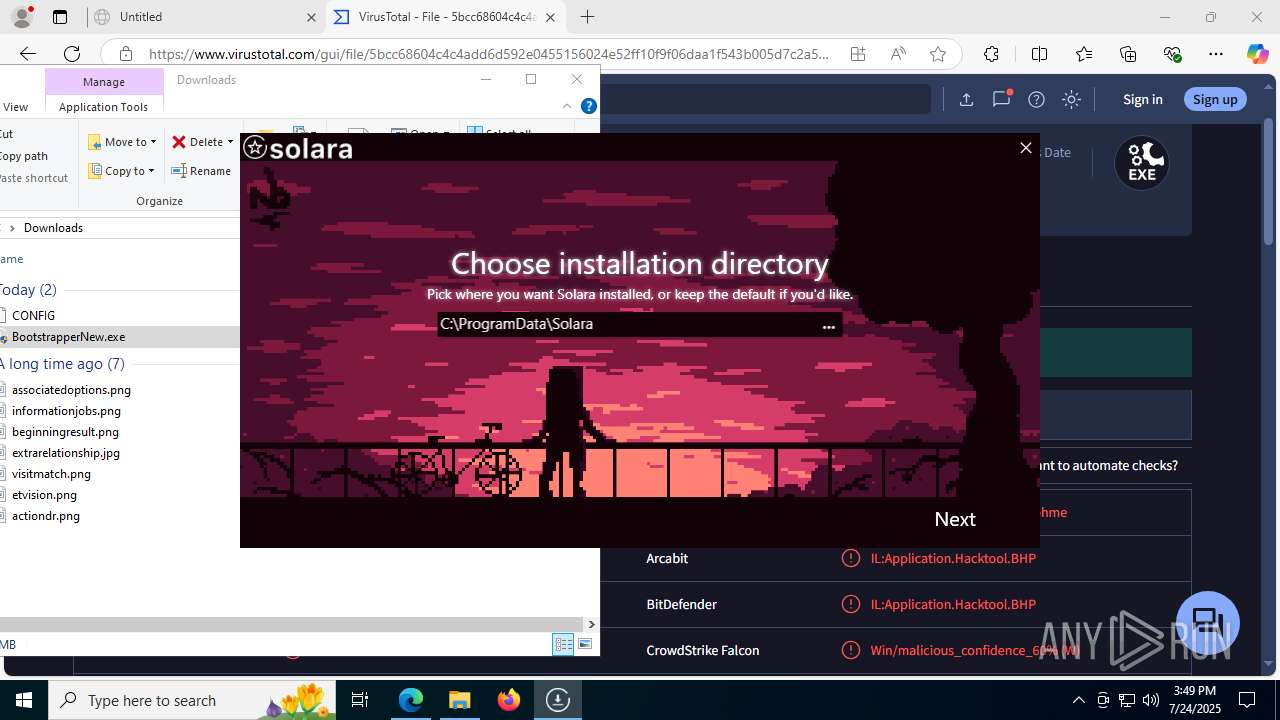Select BootstrapperNew.exe in the file list

pyautogui.click(x=68, y=337)
